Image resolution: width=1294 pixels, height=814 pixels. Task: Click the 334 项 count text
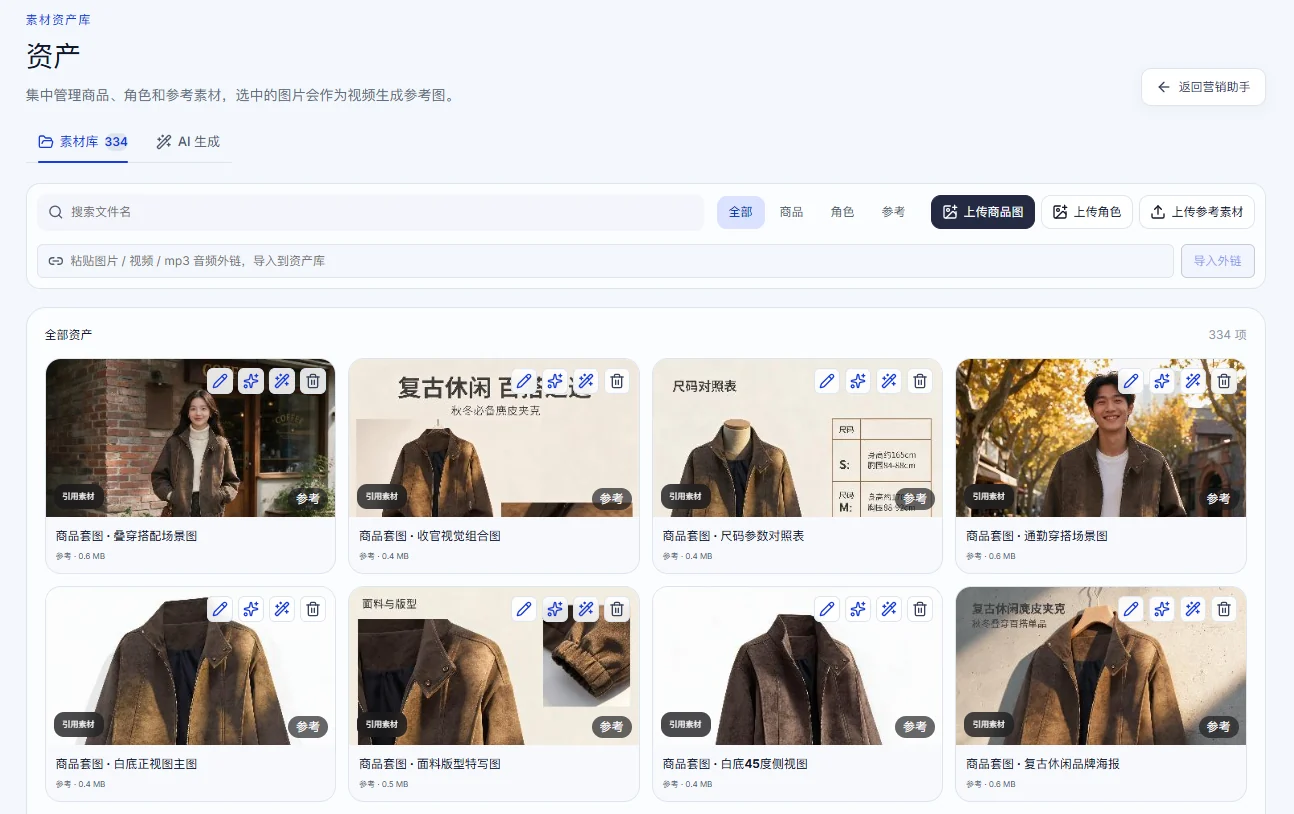click(x=1228, y=335)
